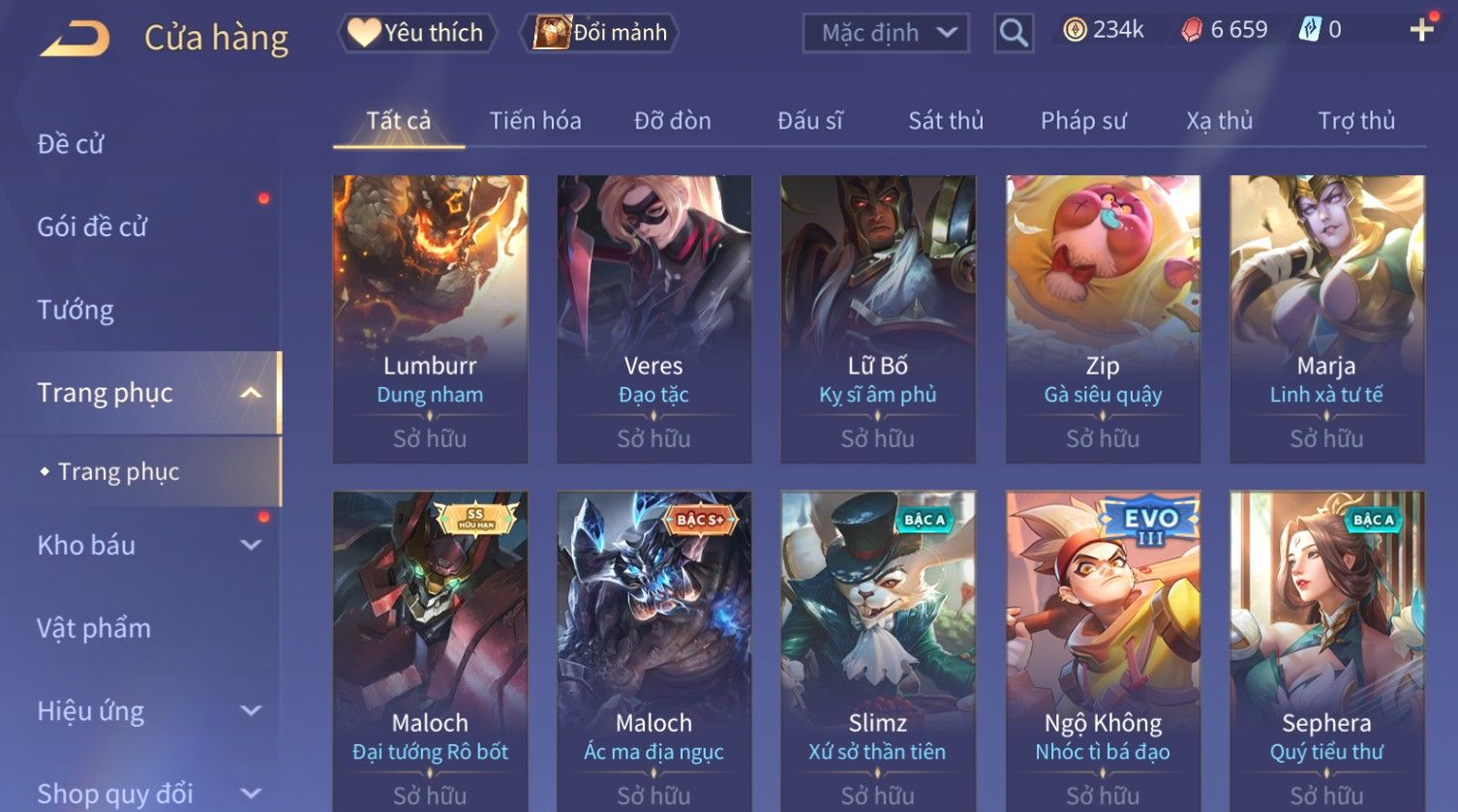Screen dimensions: 1458x812
Task: Open Yêu thích heart favorites
Action: pos(416,33)
